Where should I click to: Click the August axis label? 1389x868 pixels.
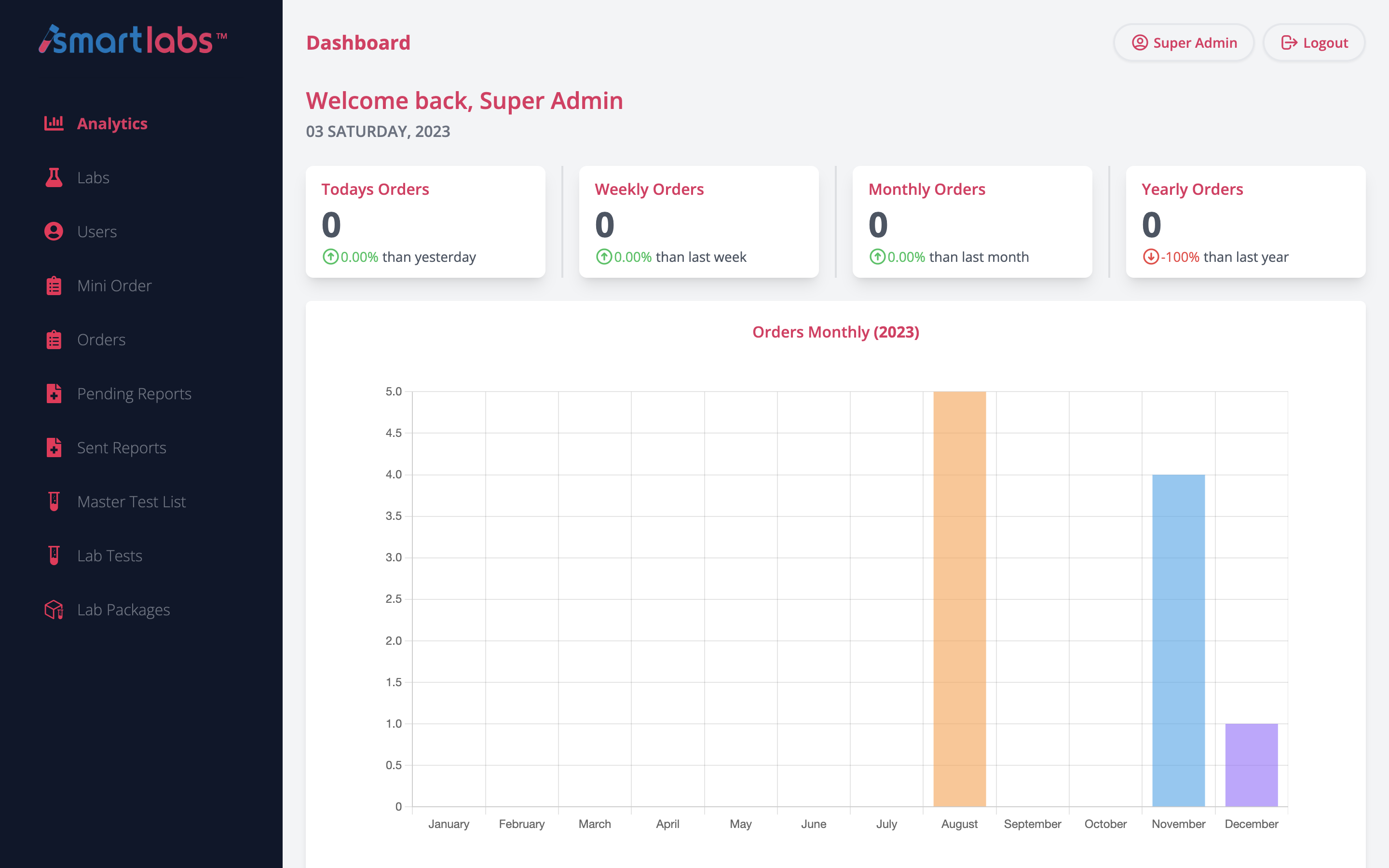959,824
